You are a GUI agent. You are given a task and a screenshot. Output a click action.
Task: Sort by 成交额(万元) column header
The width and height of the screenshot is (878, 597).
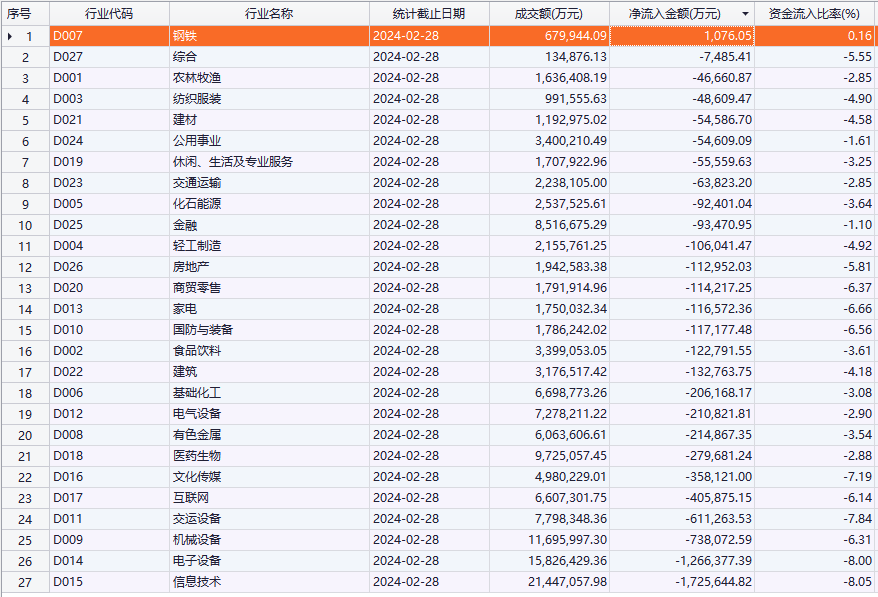point(548,14)
